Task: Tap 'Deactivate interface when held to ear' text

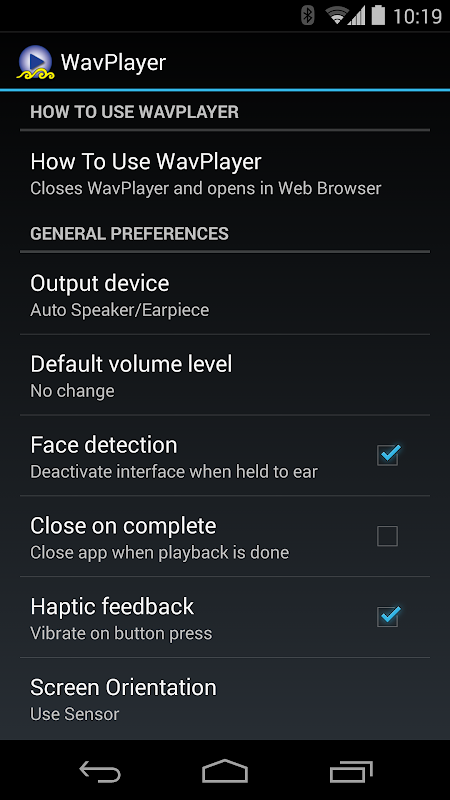Action: 174,472
